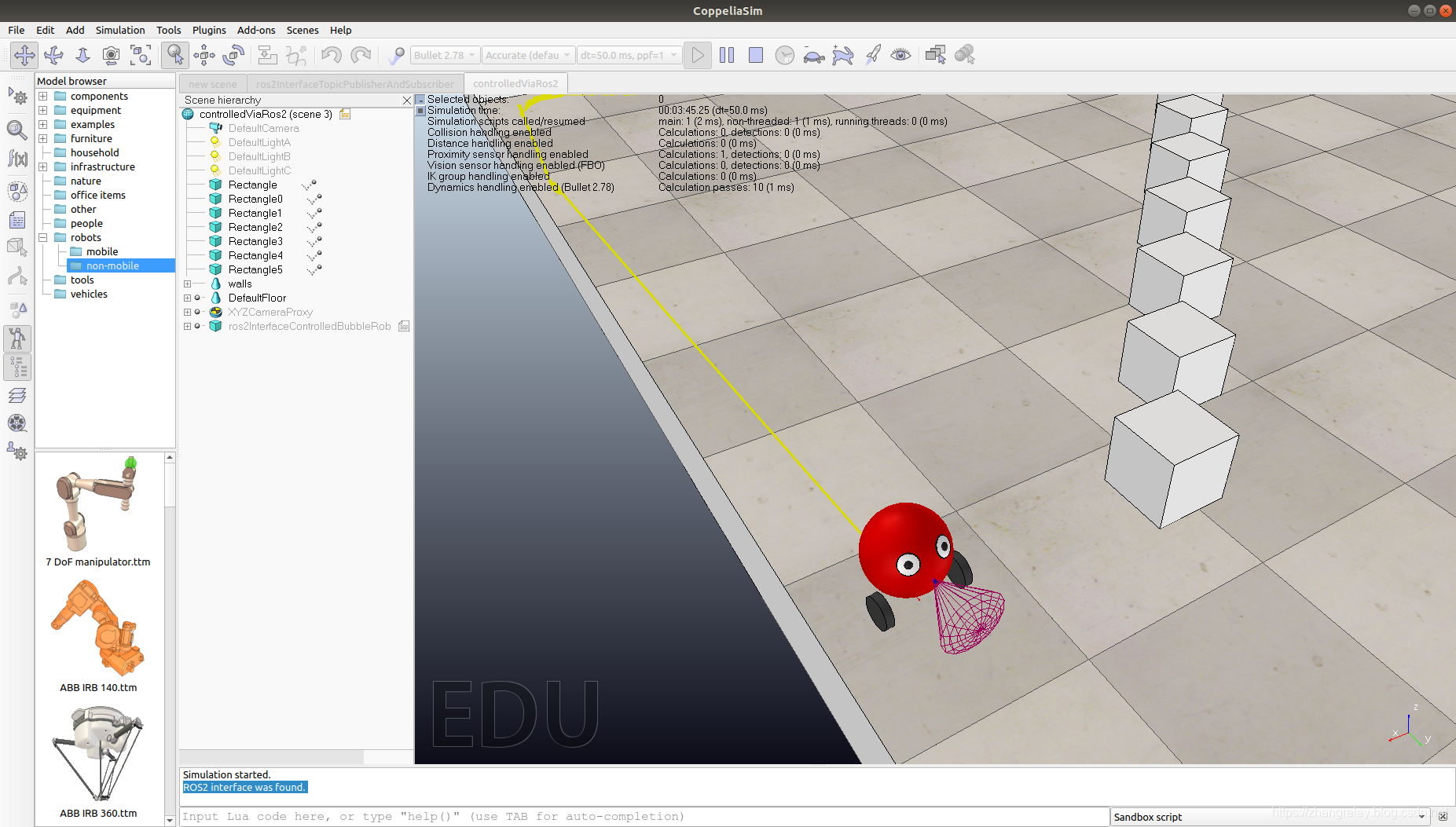Open the page selector icon
This screenshot has width=1456, height=827.
(x=935, y=55)
